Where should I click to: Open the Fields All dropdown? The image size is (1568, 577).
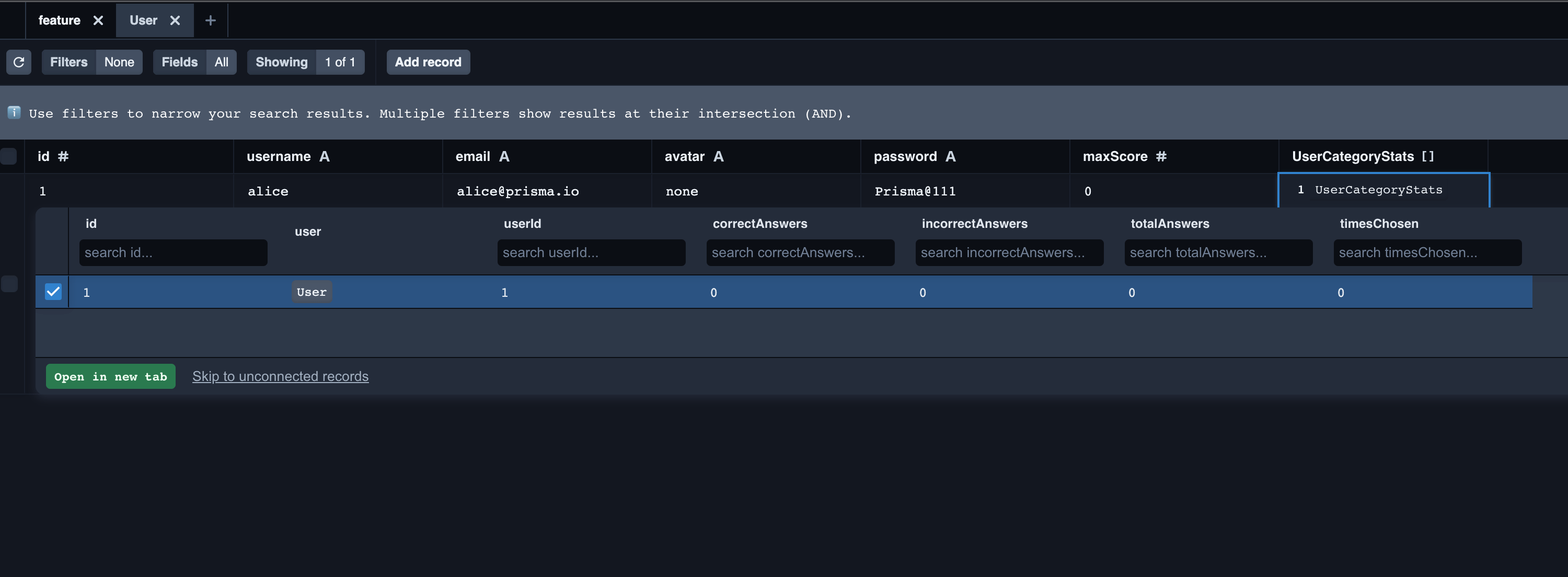pos(194,62)
